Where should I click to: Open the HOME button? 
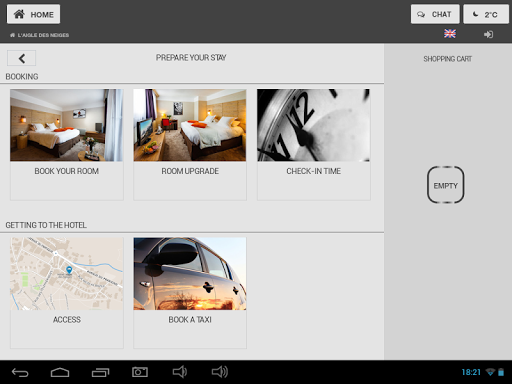[33, 14]
